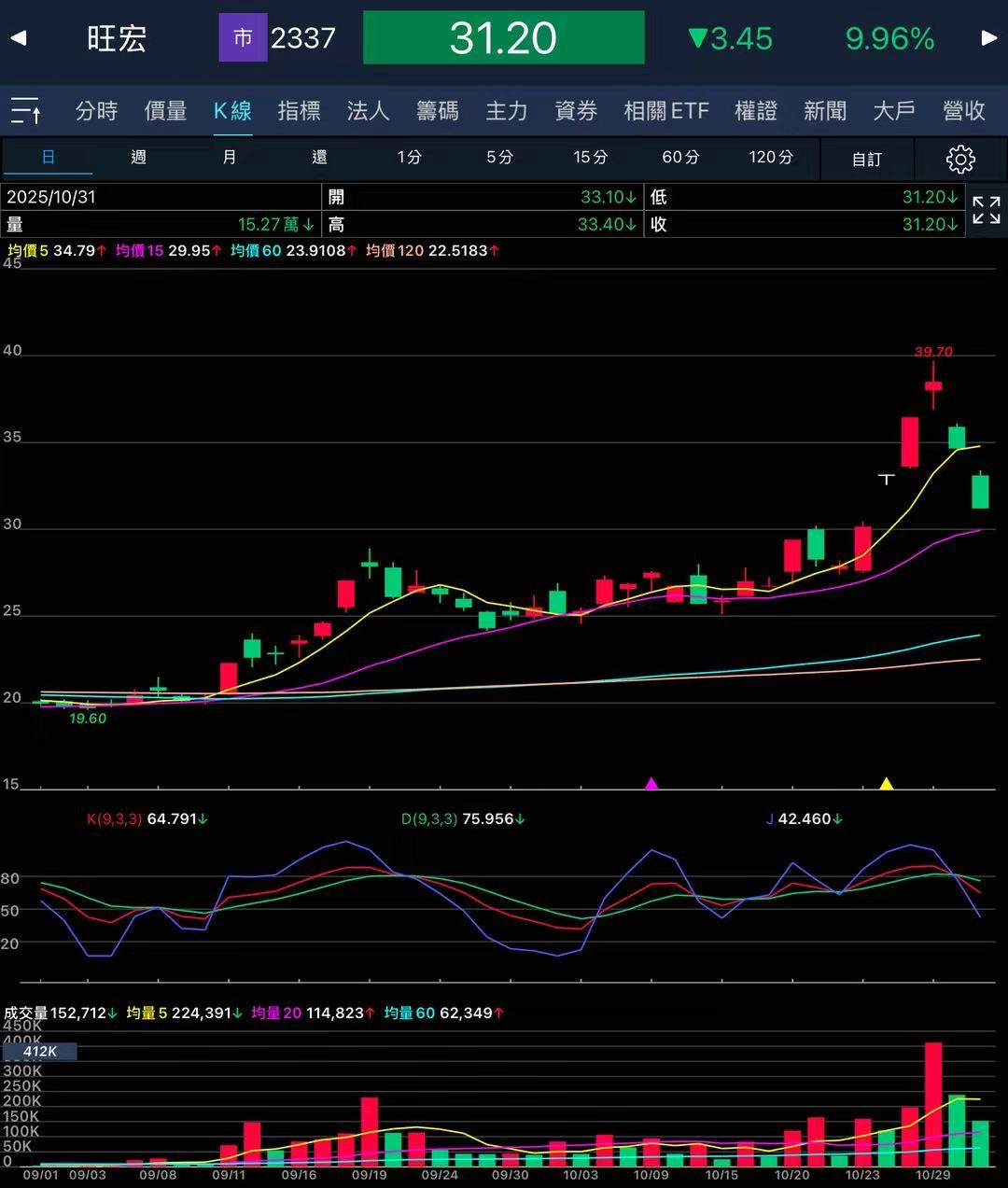Select the 還 adjusted-price option
Image resolution: width=1008 pixels, height=1188 pixels.
point(319,157)
